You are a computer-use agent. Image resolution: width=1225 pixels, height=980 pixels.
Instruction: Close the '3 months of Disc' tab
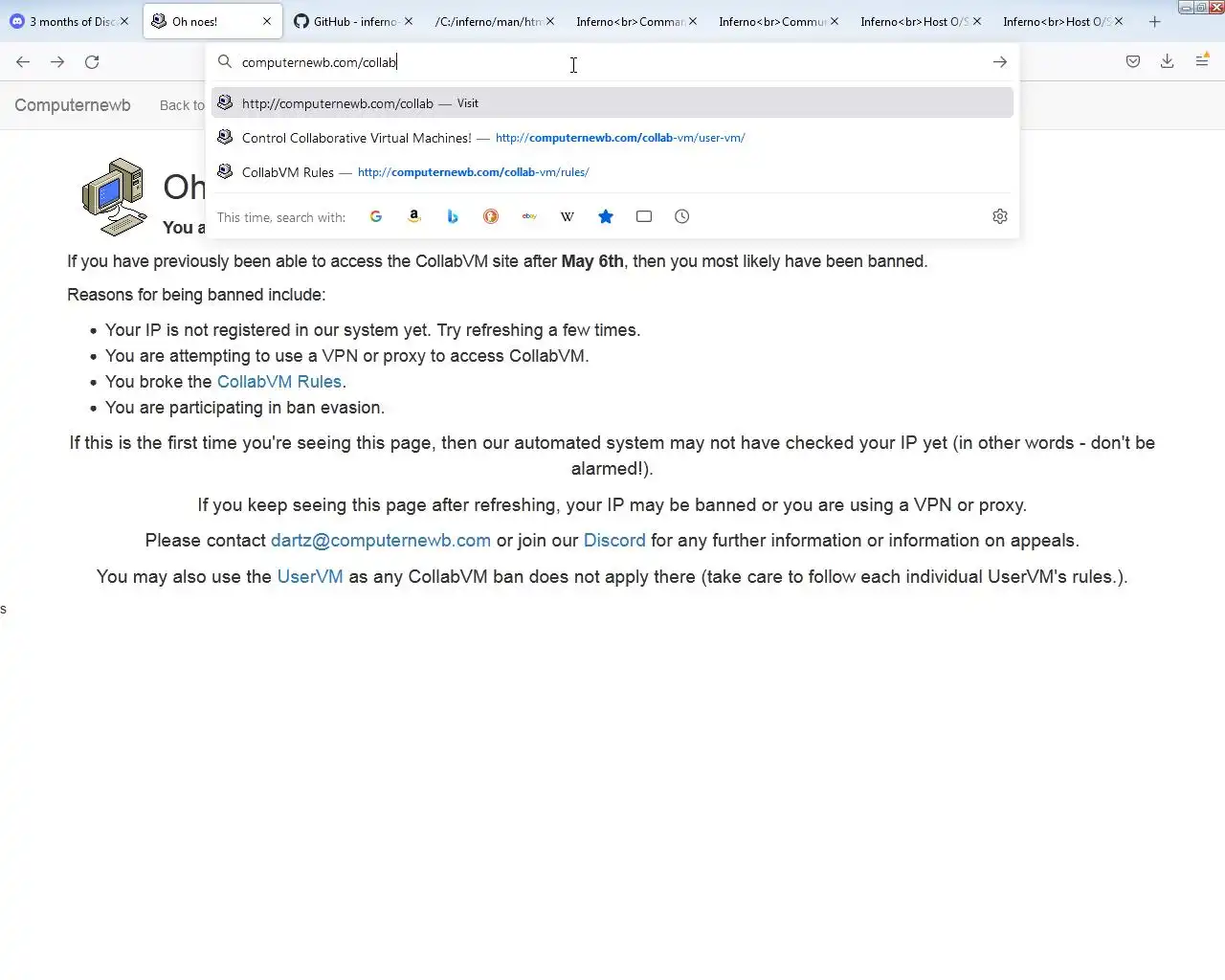pyautogui.click(x=124, y=21)
